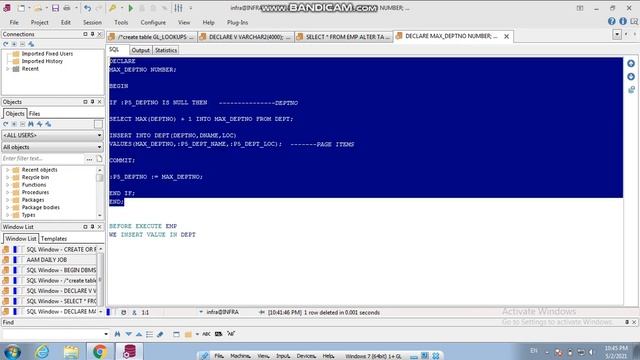Toggle the ABC case-sensitive search option
The height and width of the screenshot is (360, 640).
tap(206, 334)
